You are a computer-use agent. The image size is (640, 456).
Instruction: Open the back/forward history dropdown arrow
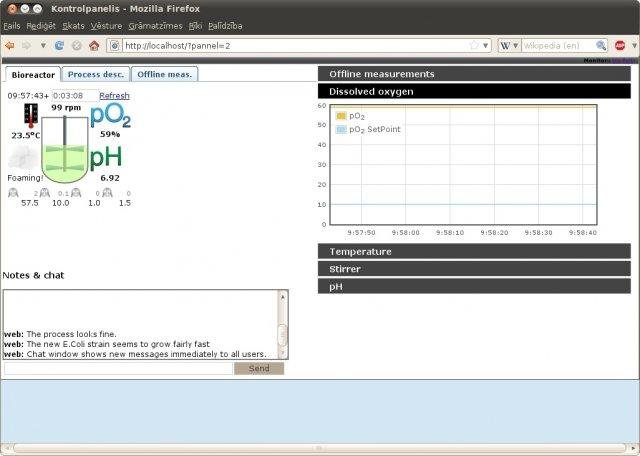pos(43,46)
